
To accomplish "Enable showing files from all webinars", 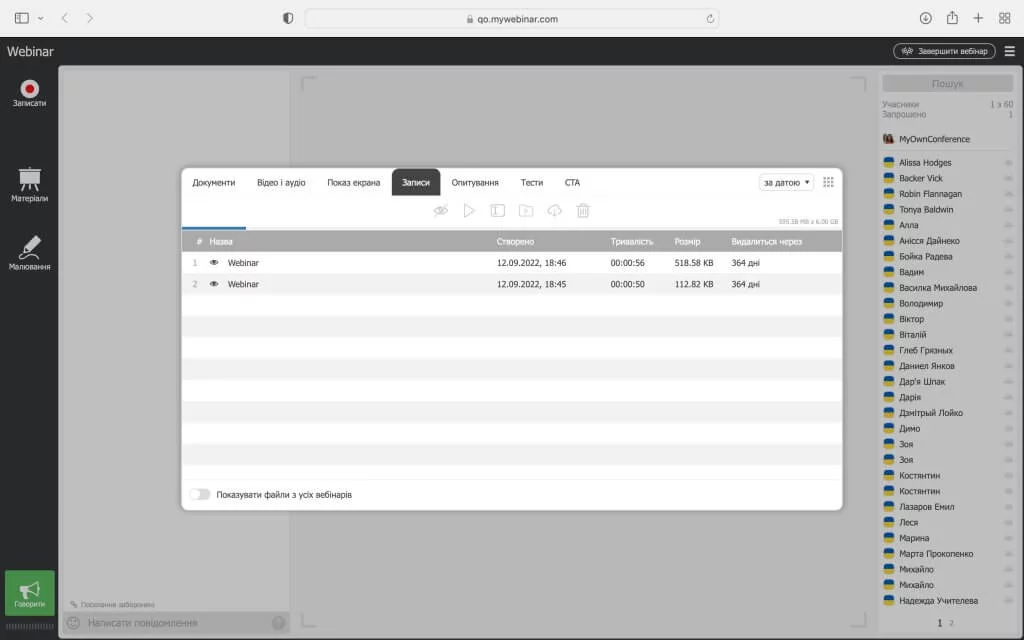I will (x=200, y=494).
